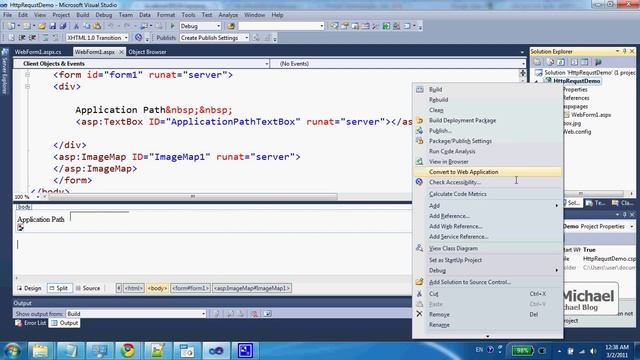Choose Build from the context menu
The height and width of the screenshot is (360, 640).
[x=487, y=89]
